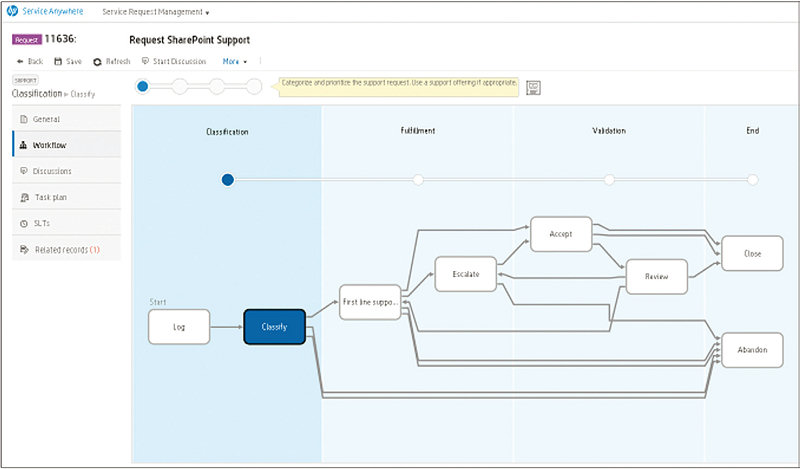Click the Refresh icon in toolbar

pos(97,61)
